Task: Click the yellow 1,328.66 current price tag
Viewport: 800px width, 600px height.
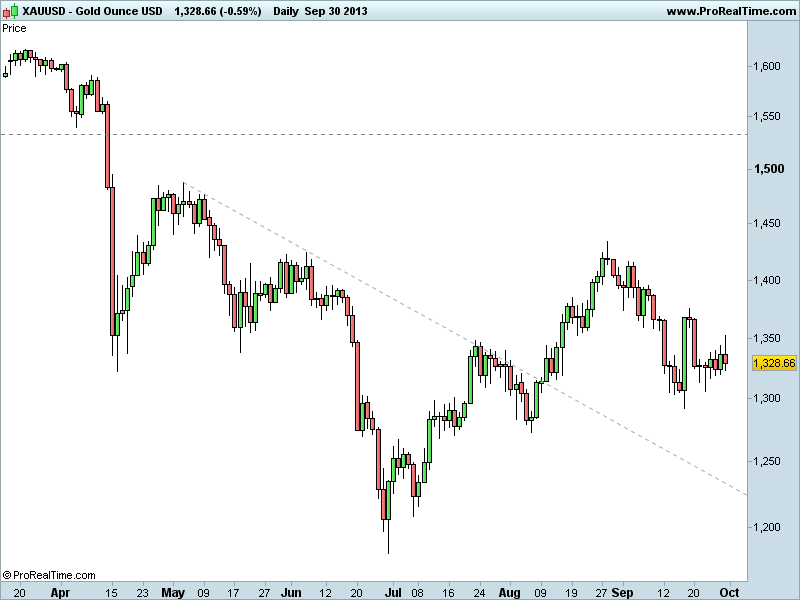Action: click(x=774, y=363)
